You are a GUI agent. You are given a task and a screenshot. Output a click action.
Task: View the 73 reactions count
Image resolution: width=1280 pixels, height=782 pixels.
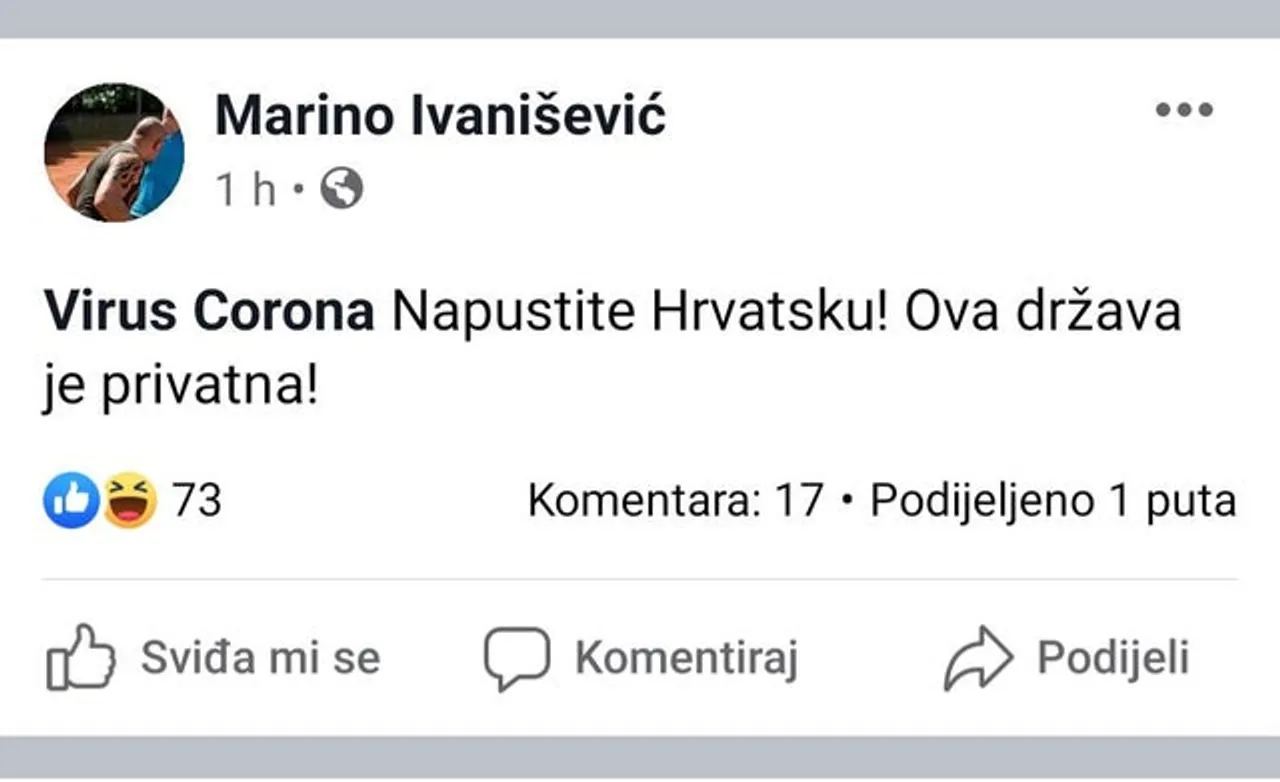(197, 500)
